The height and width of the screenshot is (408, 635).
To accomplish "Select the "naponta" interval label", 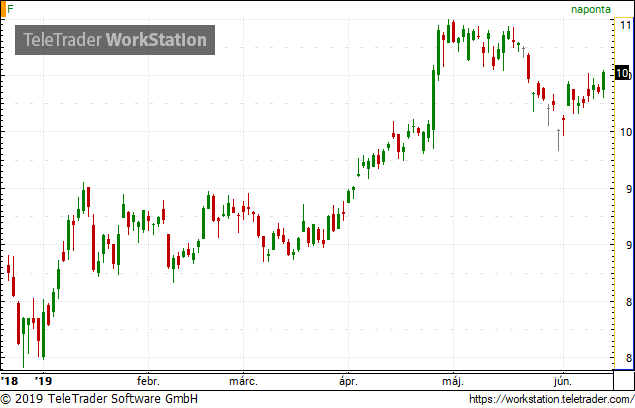I will [590, 10].
